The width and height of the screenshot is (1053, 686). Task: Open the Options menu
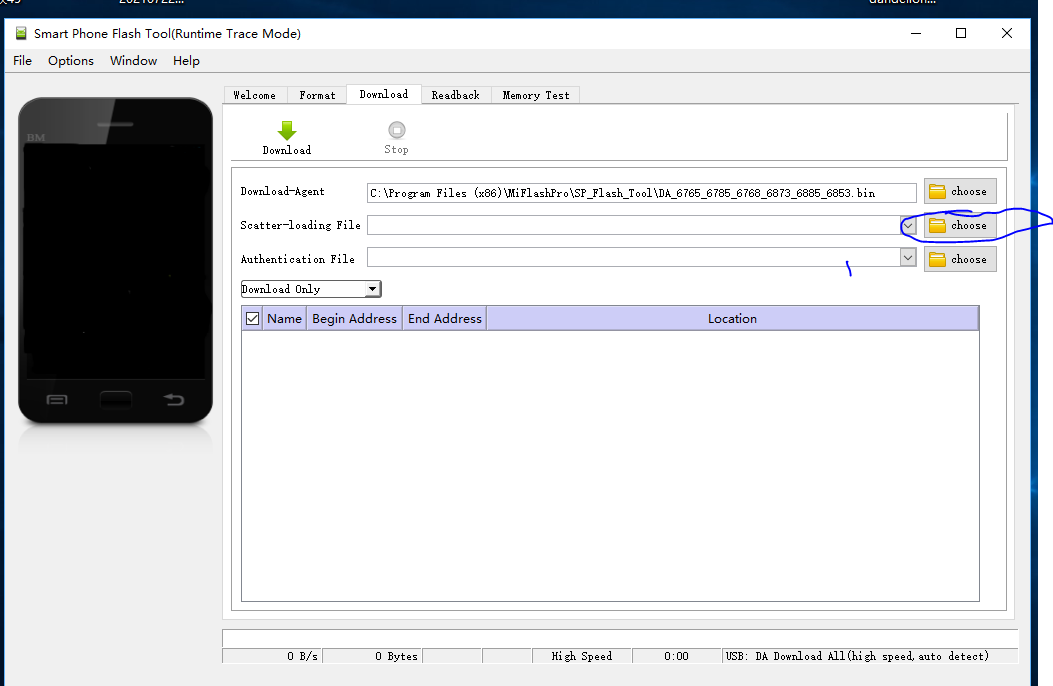tap(71, 60)
